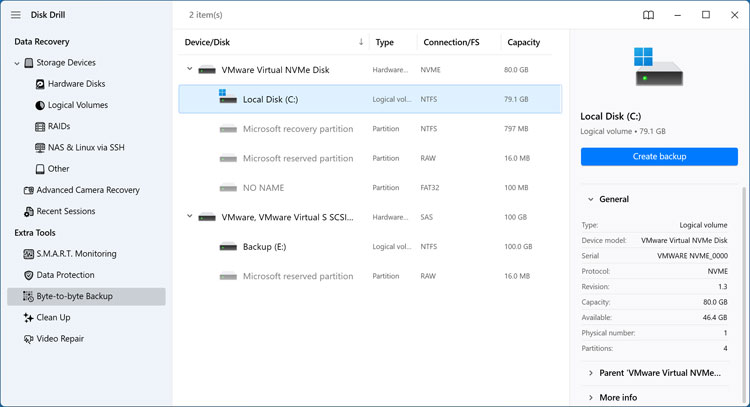Open Recent Sessions
750x407 pixels.
(66, 211)
